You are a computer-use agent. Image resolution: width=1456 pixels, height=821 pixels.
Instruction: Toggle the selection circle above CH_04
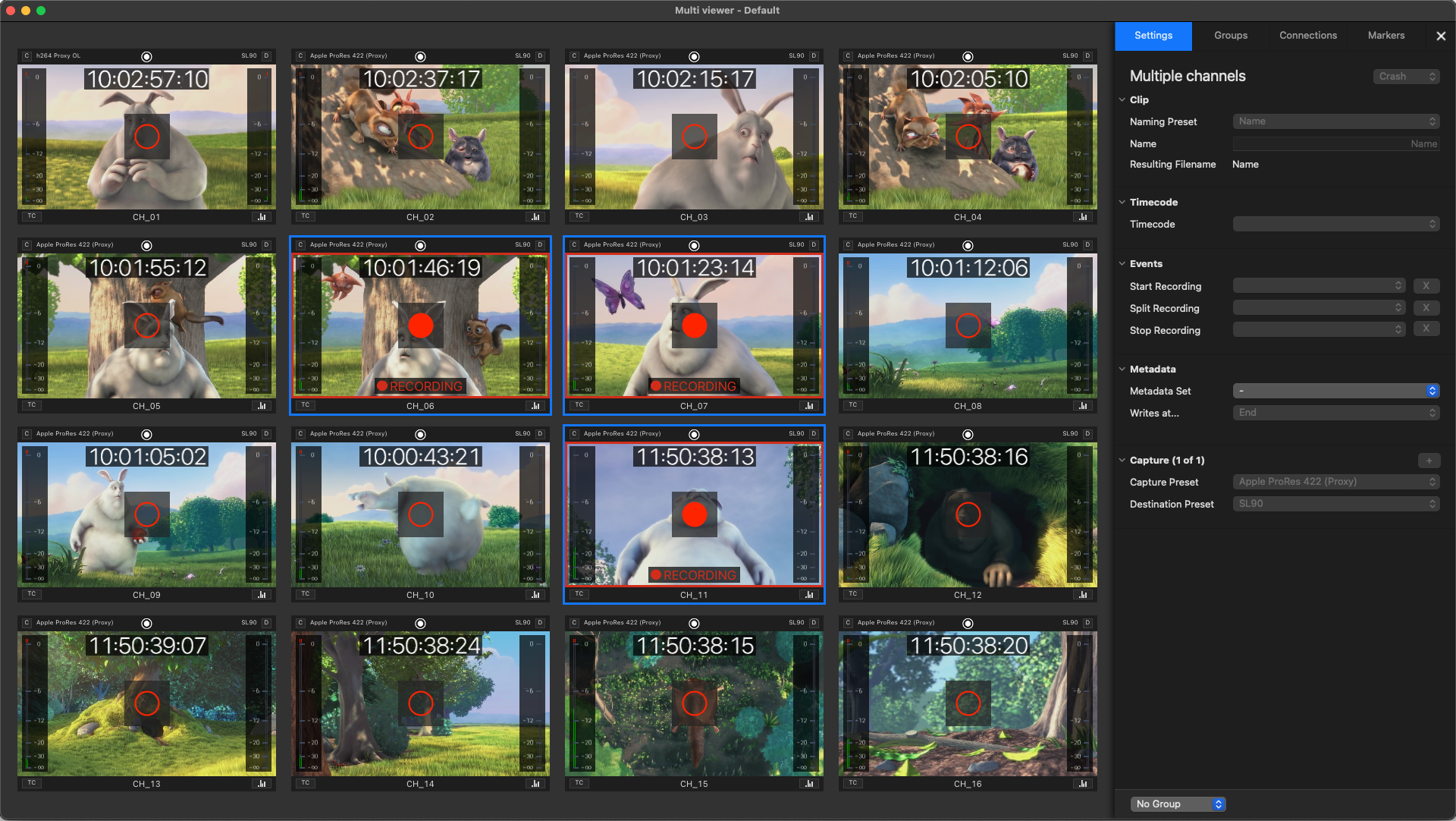point(968,57)
